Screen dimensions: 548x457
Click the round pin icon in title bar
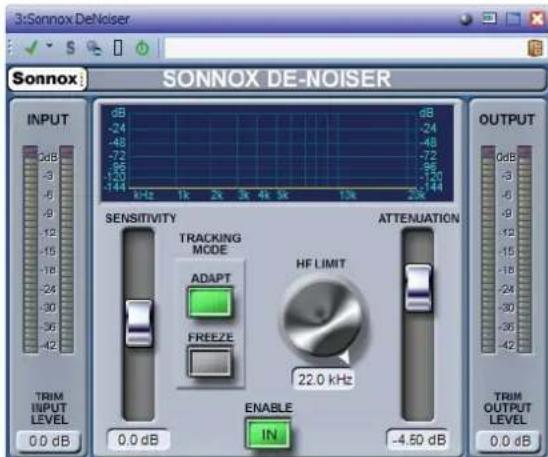pos(466,19)
